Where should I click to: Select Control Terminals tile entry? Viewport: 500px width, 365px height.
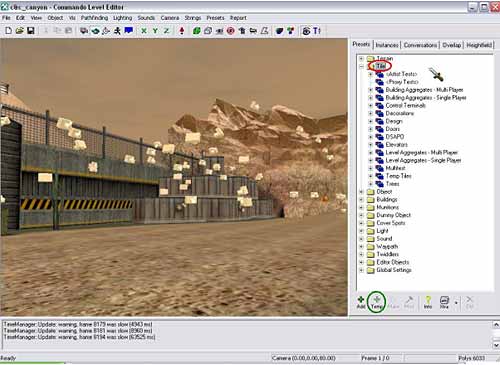click(x=406, y=105)
